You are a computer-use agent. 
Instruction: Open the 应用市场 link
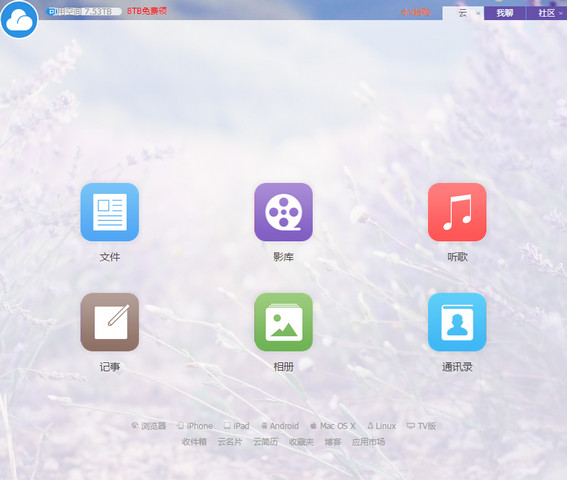point(368,442)
